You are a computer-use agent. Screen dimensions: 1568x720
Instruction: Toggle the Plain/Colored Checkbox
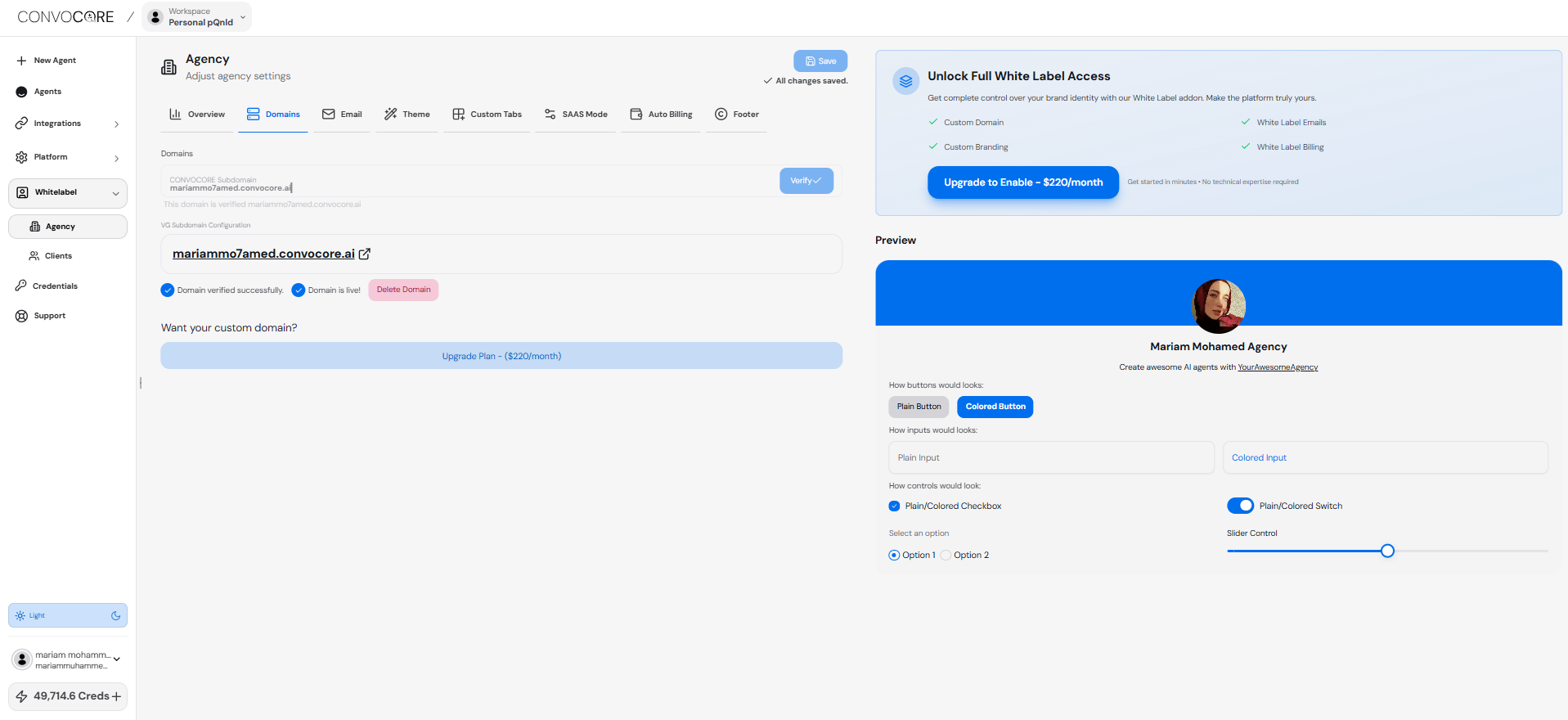click(894, 506)
